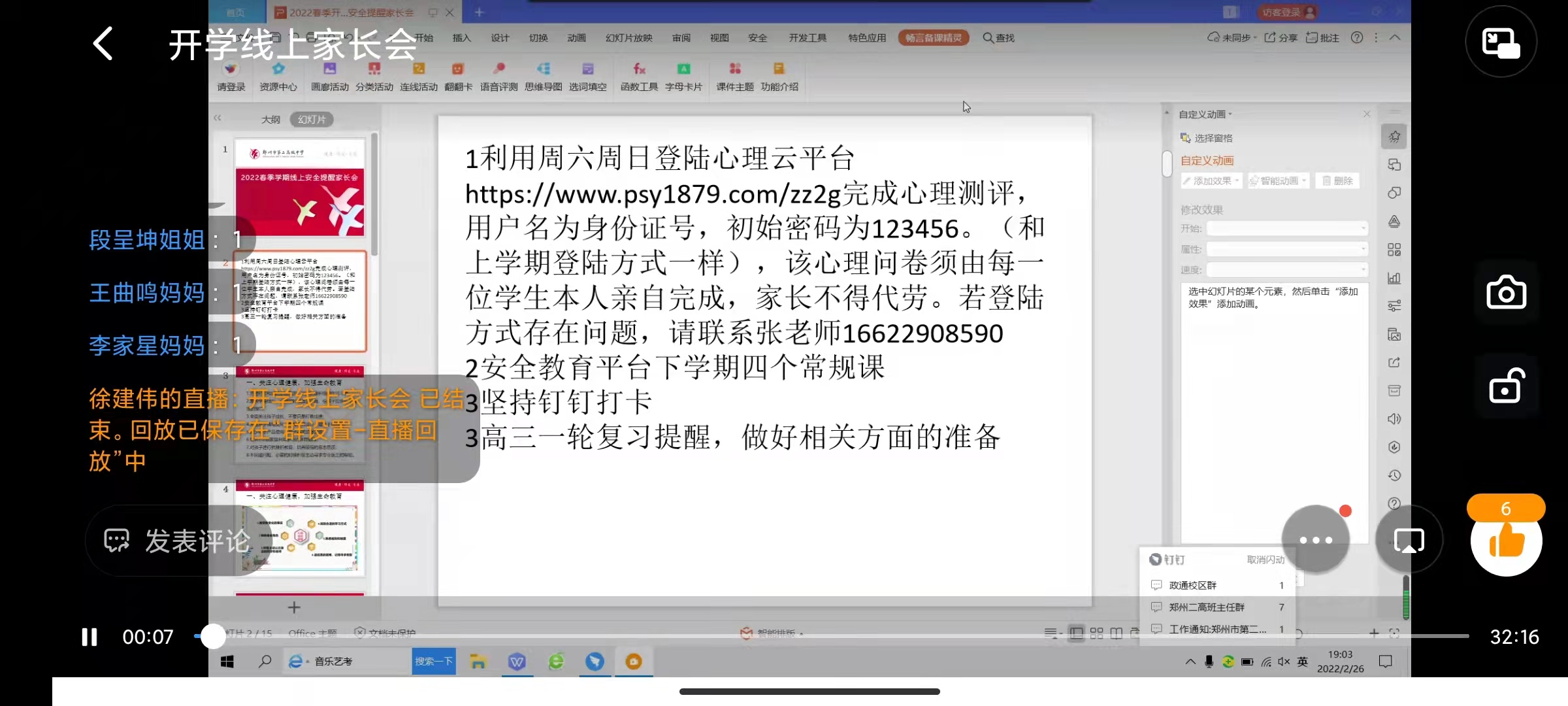This screenshot has width=1568, height=706.
Task: Click the 畅言备课精灵 button
Action: 933,38
